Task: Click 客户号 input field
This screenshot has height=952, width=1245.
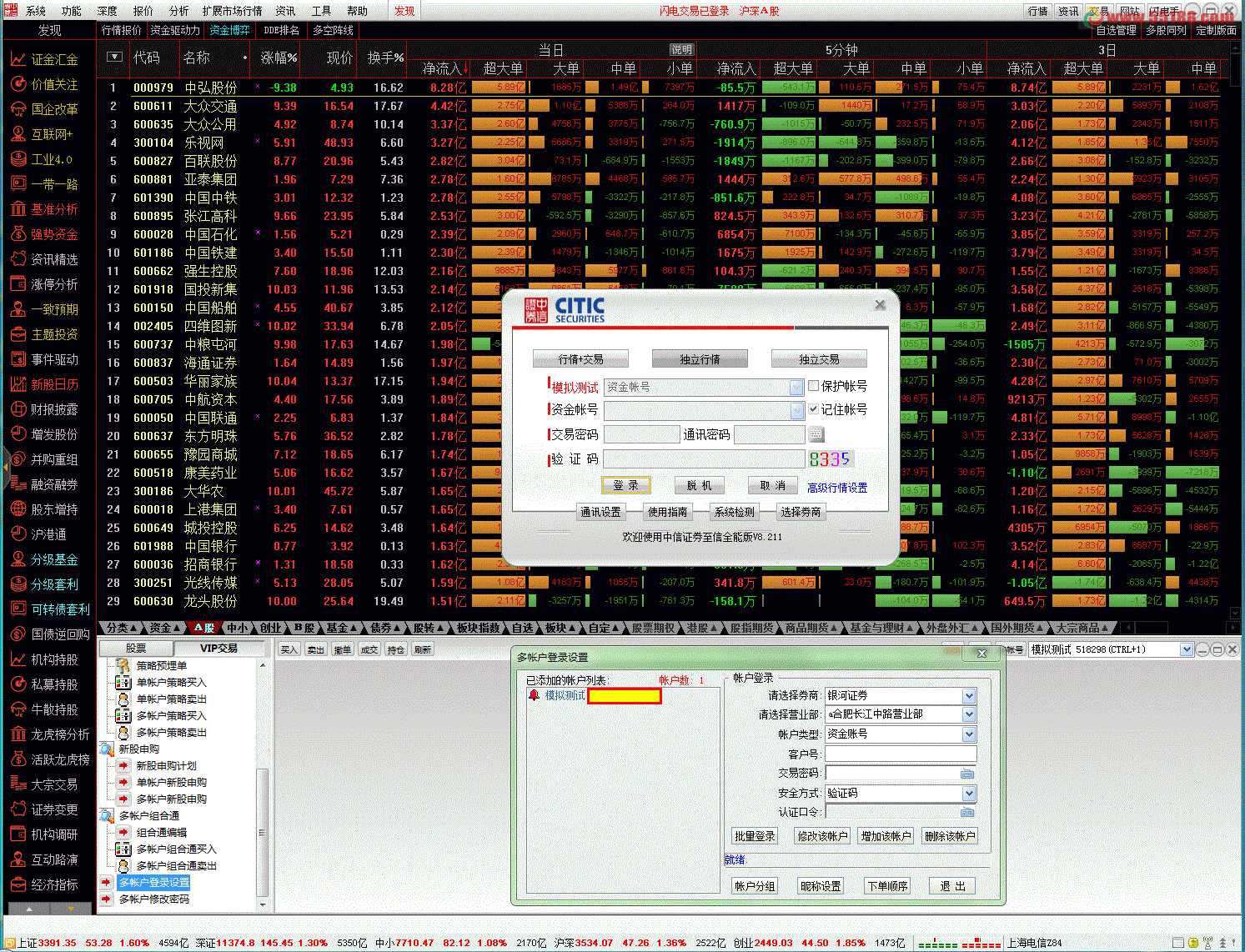Action: click(x=901, y=754)
